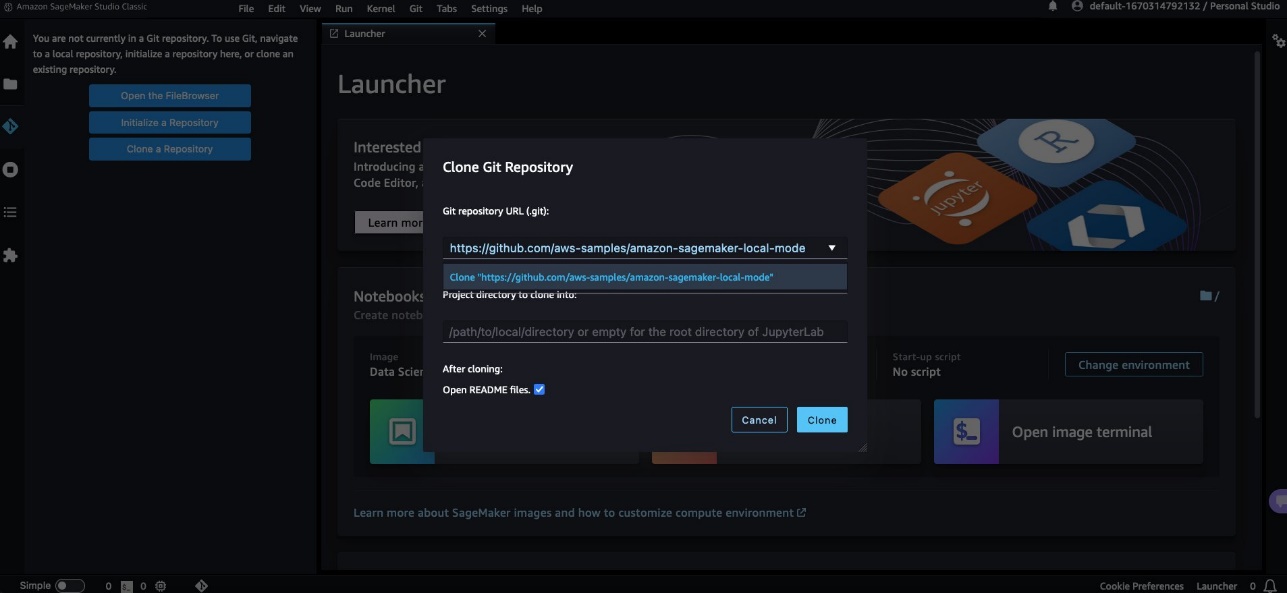The width and height of the screenshot is (1287, 593).
Task: Click the kernel chip icon in status bar
Action: 161,586
